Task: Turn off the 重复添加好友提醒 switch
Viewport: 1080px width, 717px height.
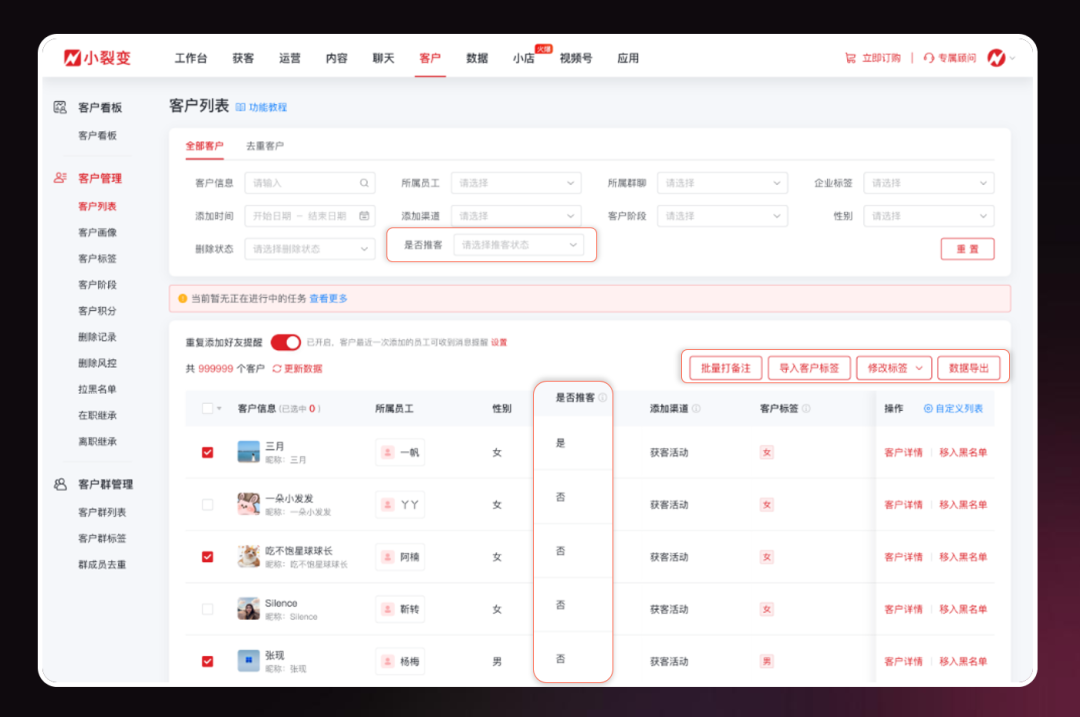Action: point(285,342)
